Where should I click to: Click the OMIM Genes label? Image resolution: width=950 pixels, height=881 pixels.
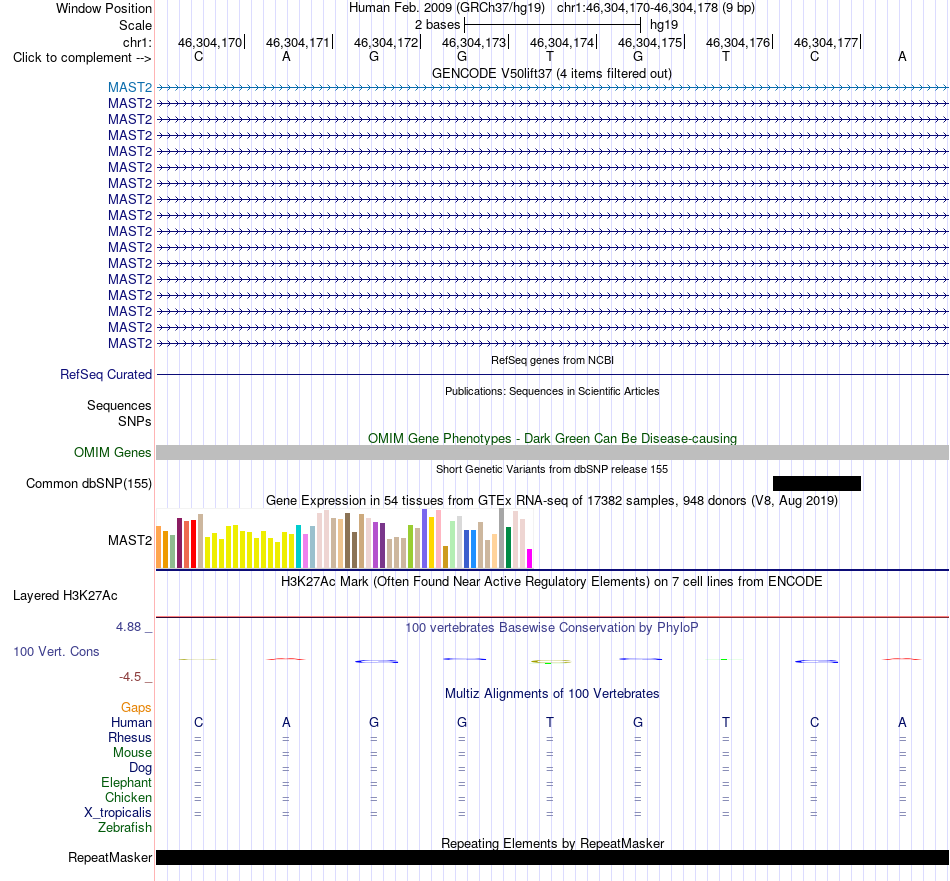click(112, 453)
